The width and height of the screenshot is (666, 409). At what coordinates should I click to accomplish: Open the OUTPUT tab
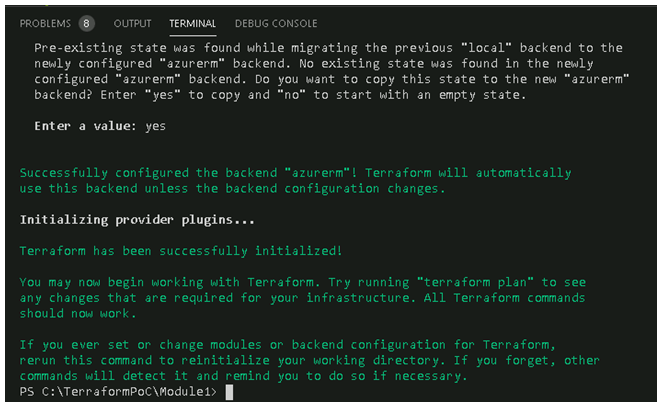(133, 23)
